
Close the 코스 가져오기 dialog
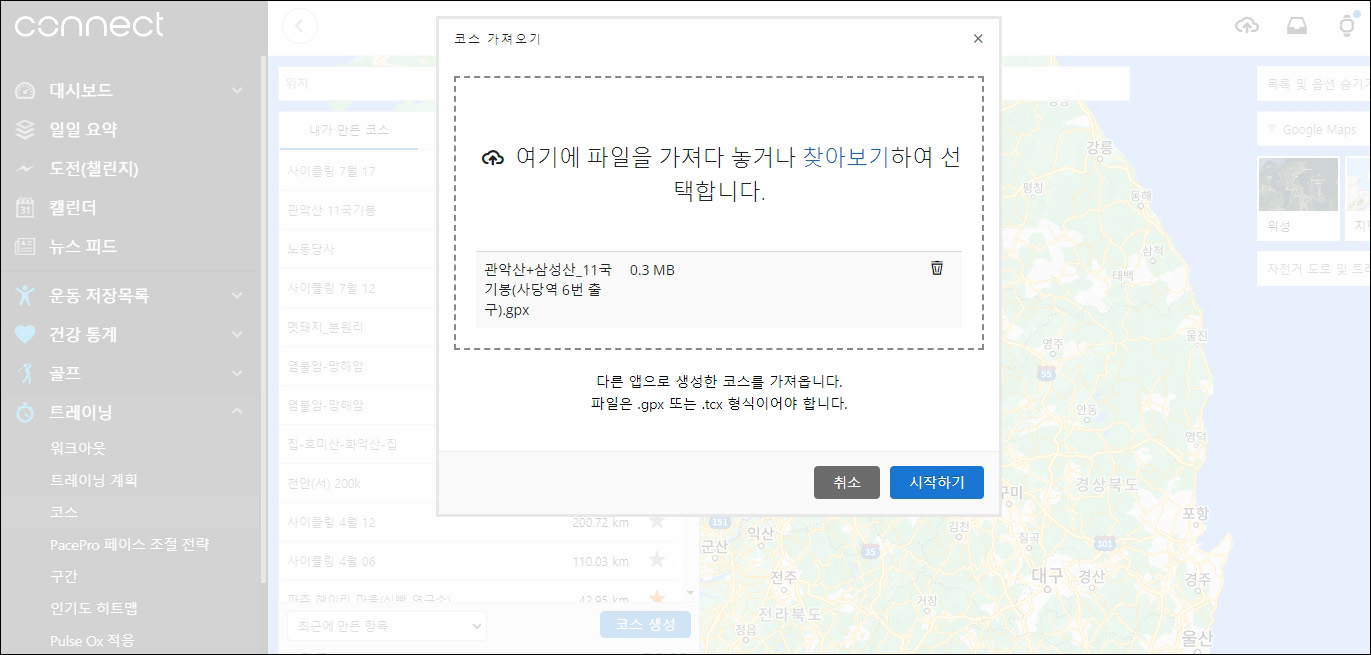[978, 39]
